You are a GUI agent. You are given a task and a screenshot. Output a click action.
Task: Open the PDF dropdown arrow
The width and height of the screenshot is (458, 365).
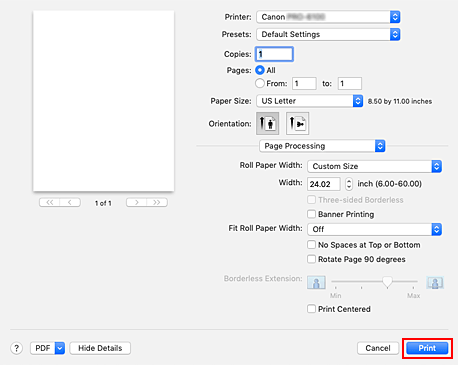[x=60, y=348]
